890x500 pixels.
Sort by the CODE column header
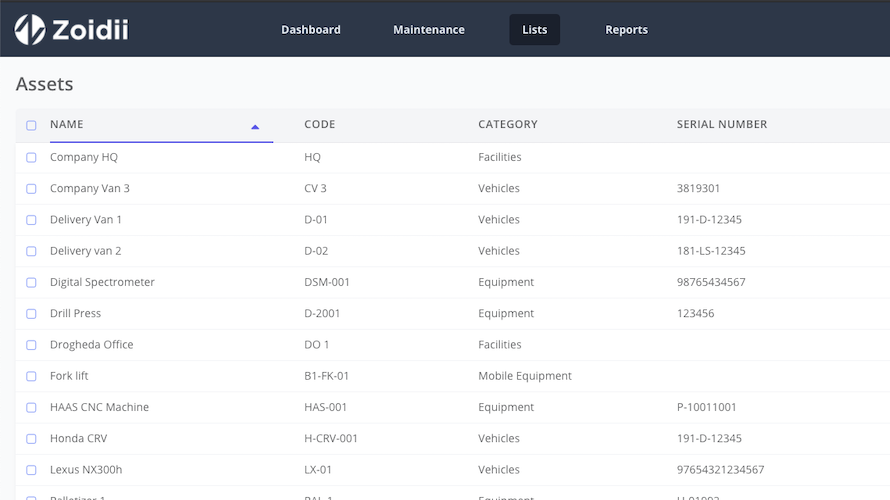pyautogui.click(x=320, y=124)
